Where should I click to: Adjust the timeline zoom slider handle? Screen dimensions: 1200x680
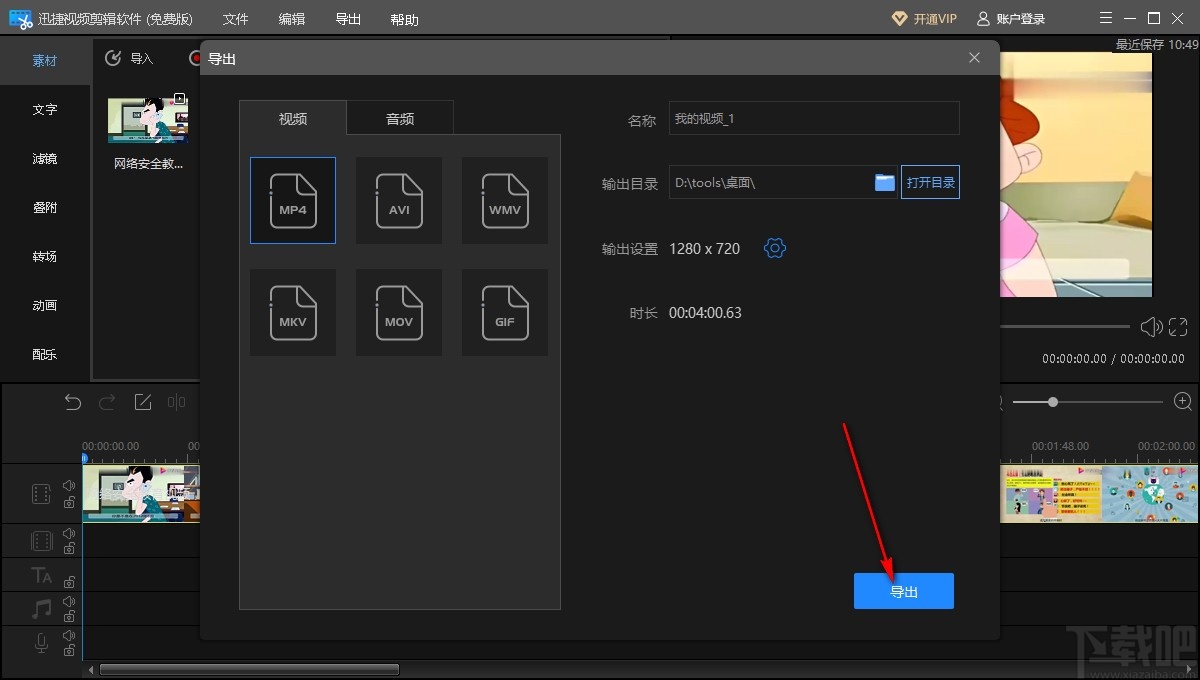[x=1053, y=402]
